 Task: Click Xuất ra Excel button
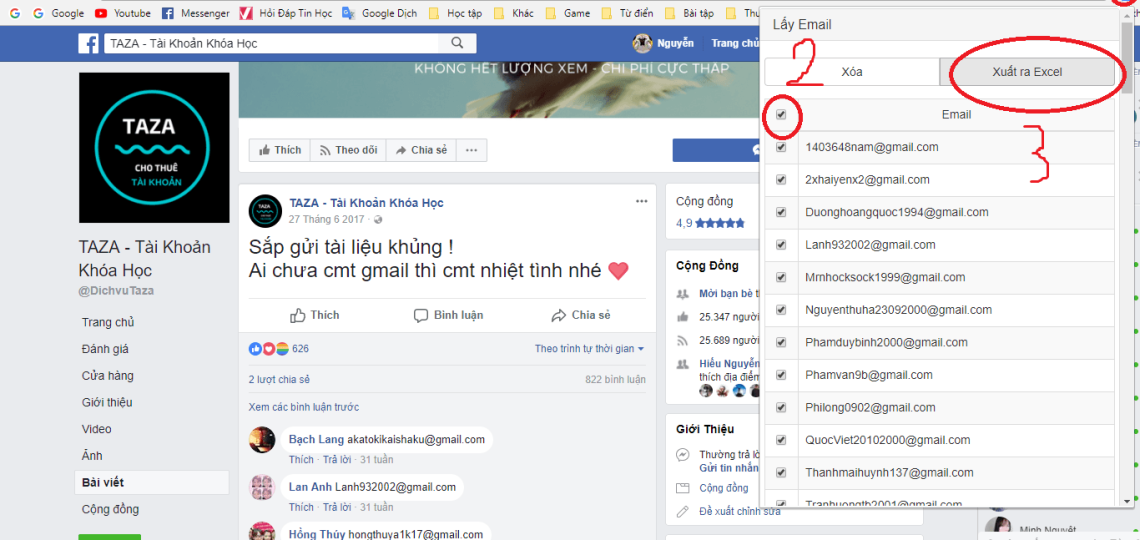(x=1027, y=72)
